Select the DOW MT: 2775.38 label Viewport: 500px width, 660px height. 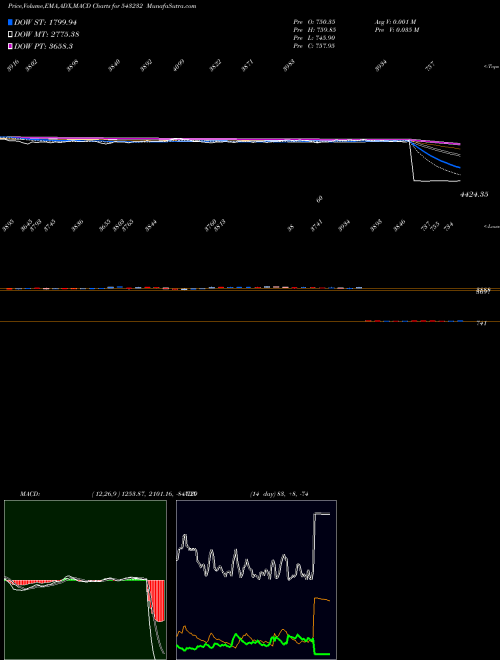pos(47,34)
